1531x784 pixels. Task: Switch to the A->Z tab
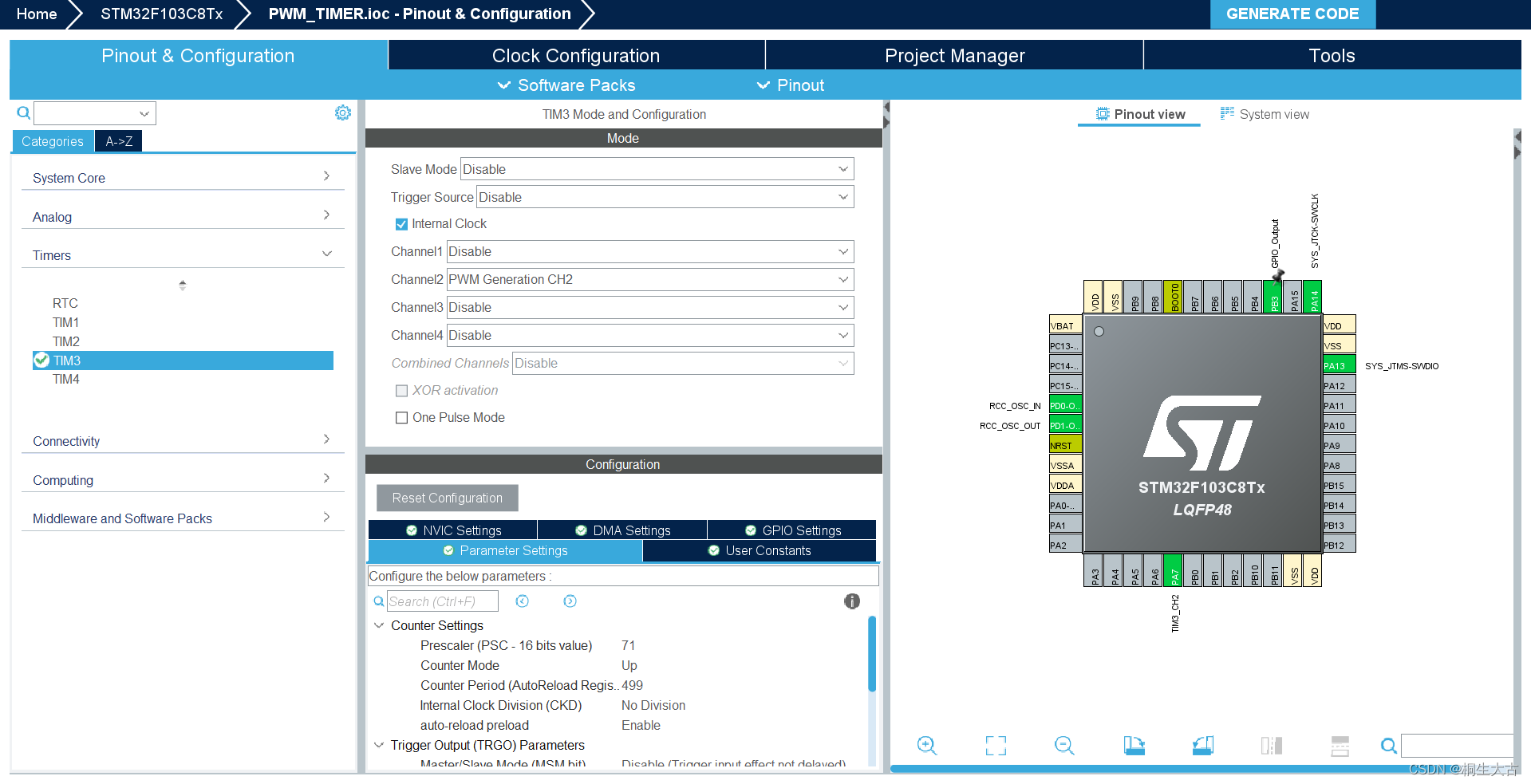[x=119, y=141]
